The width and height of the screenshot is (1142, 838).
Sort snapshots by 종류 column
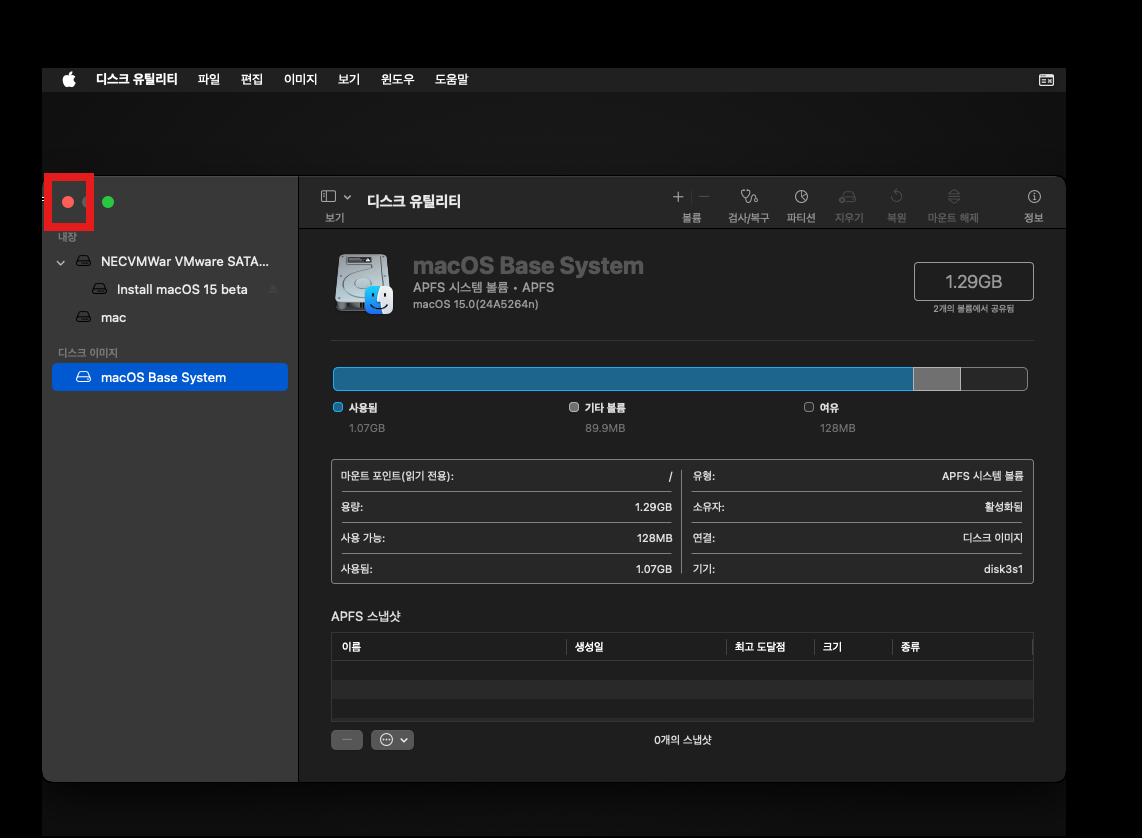tap(962, 647)
